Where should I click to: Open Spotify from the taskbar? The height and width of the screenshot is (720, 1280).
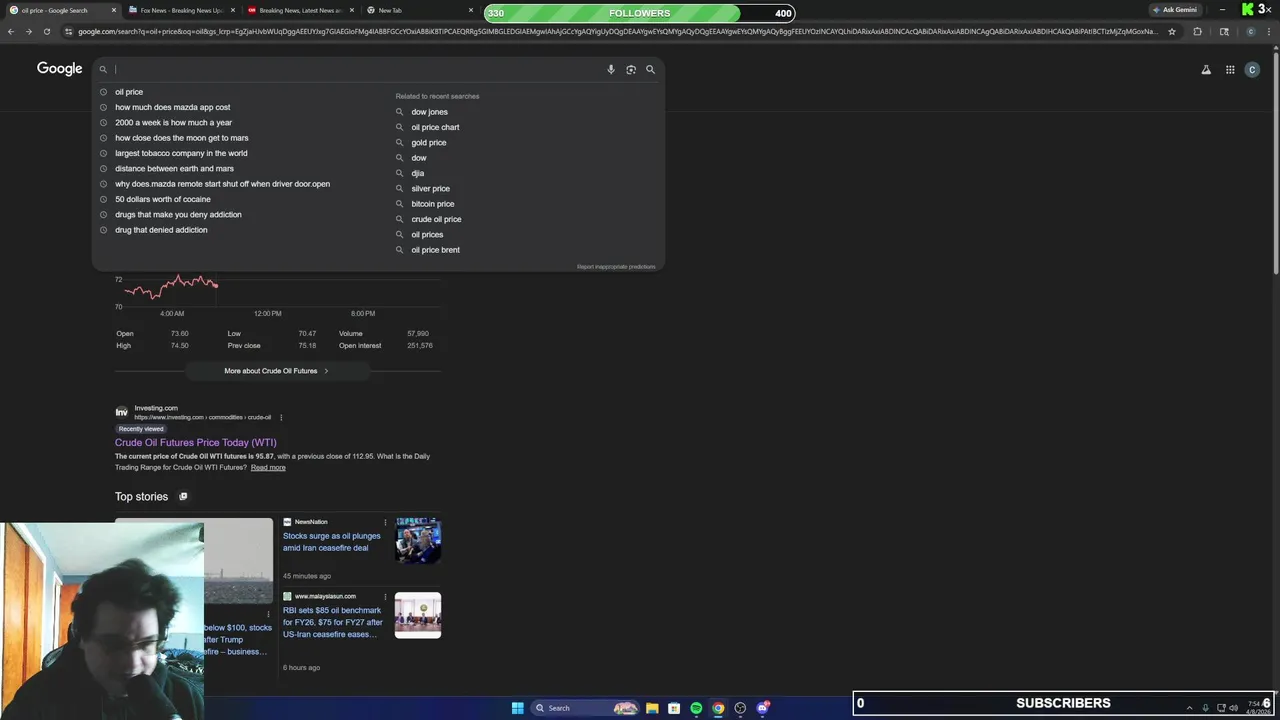(696, 708)
